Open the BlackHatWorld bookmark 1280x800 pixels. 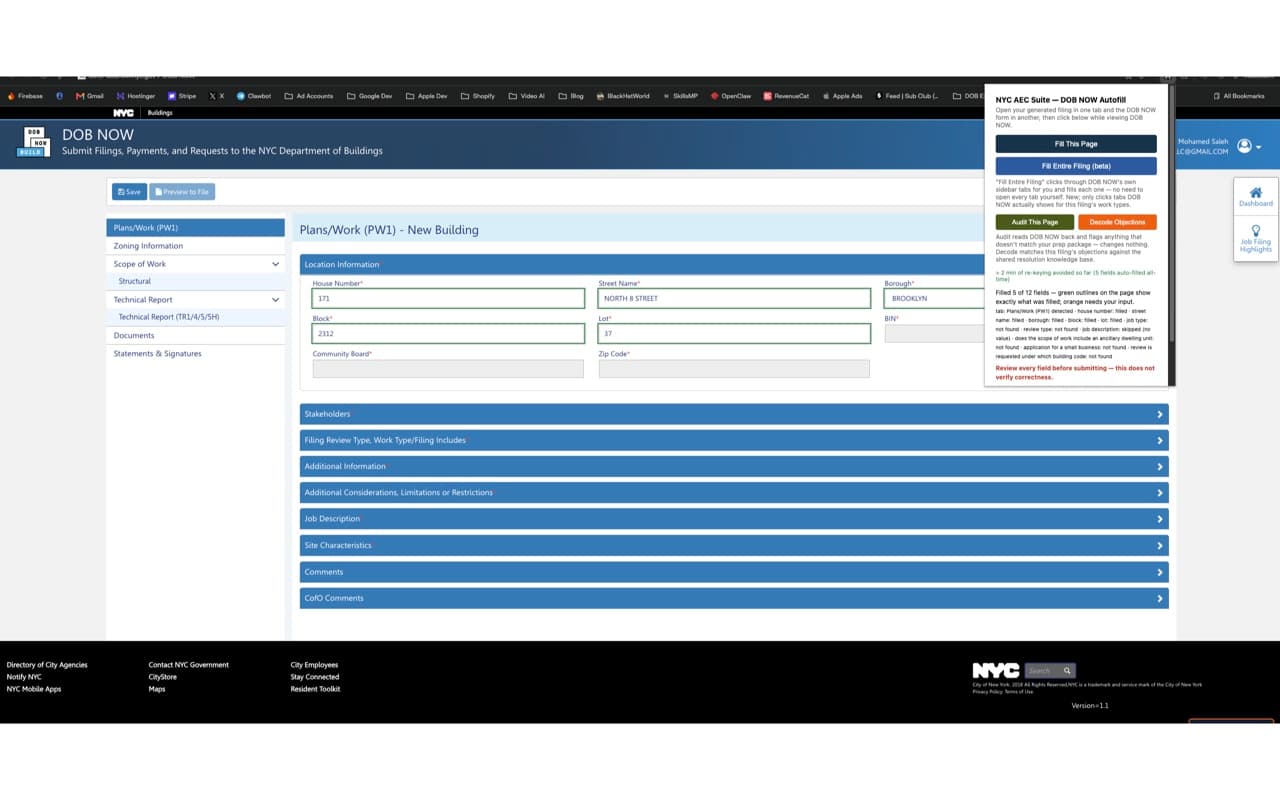click(x=622, y=96)
